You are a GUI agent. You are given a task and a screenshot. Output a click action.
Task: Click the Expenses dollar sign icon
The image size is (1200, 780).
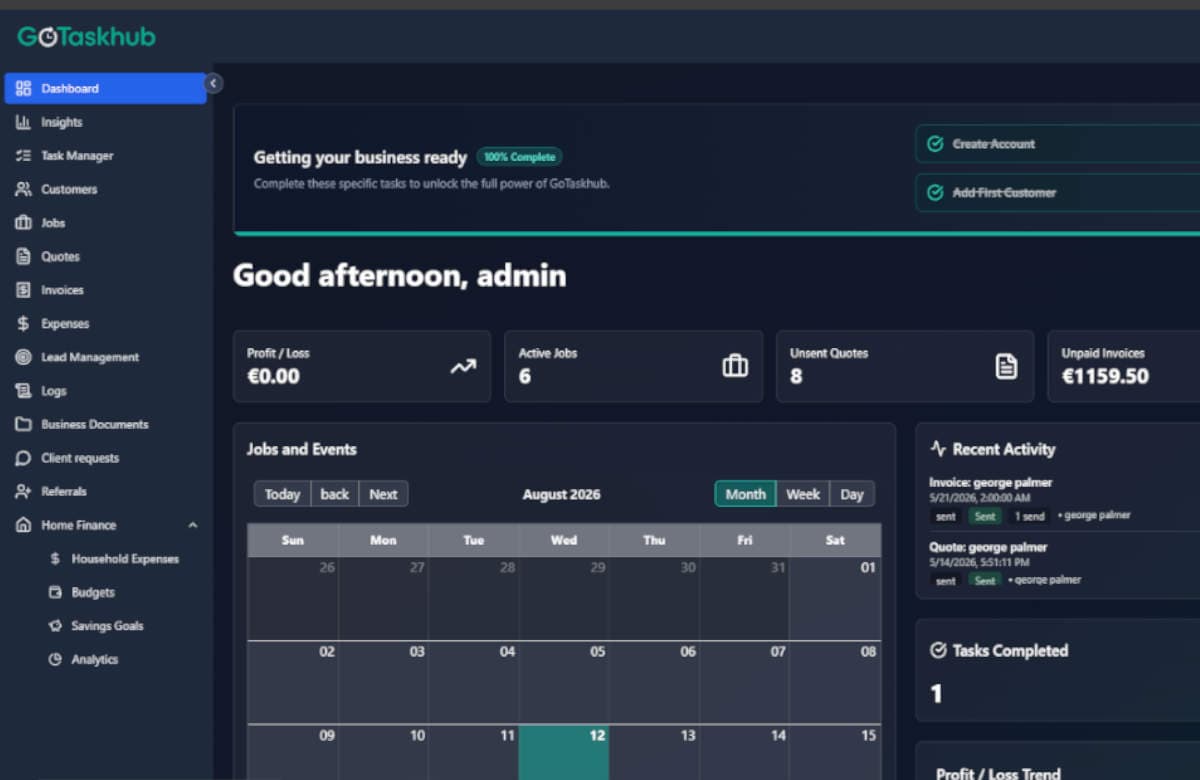click(23, 324)
